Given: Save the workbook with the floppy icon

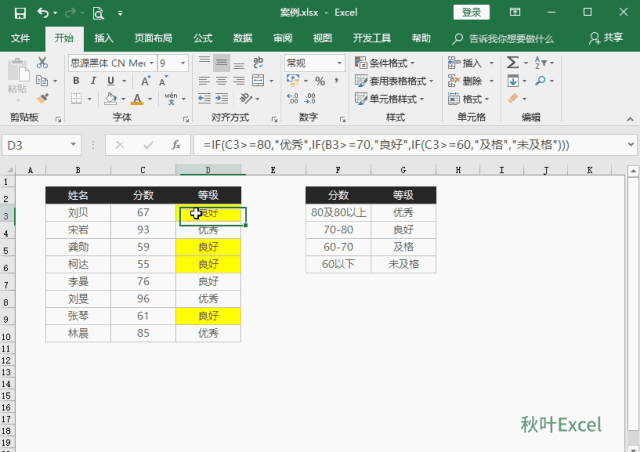Looking at the screenshot, I should (x=20, y=13).
